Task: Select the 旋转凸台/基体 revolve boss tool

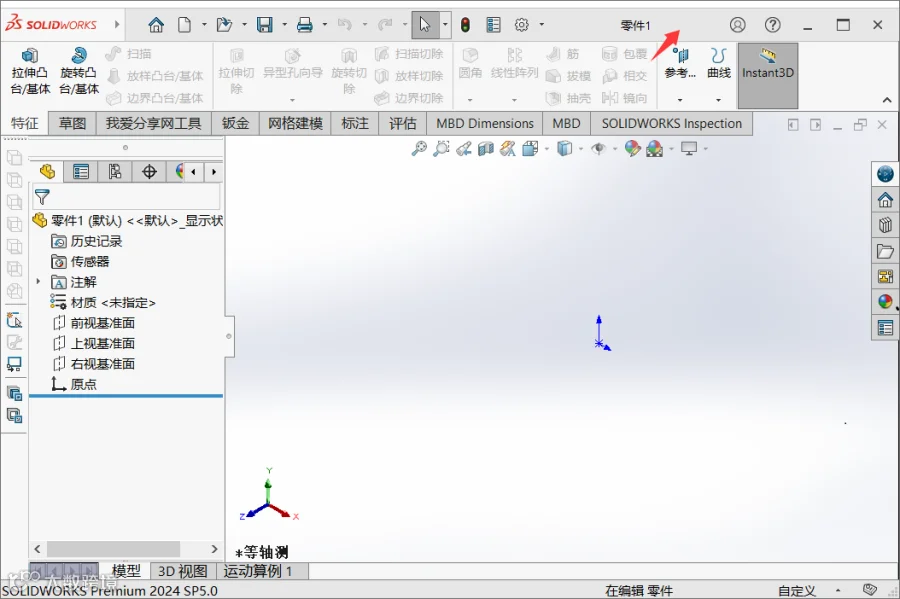Action: tap(79, 71)
